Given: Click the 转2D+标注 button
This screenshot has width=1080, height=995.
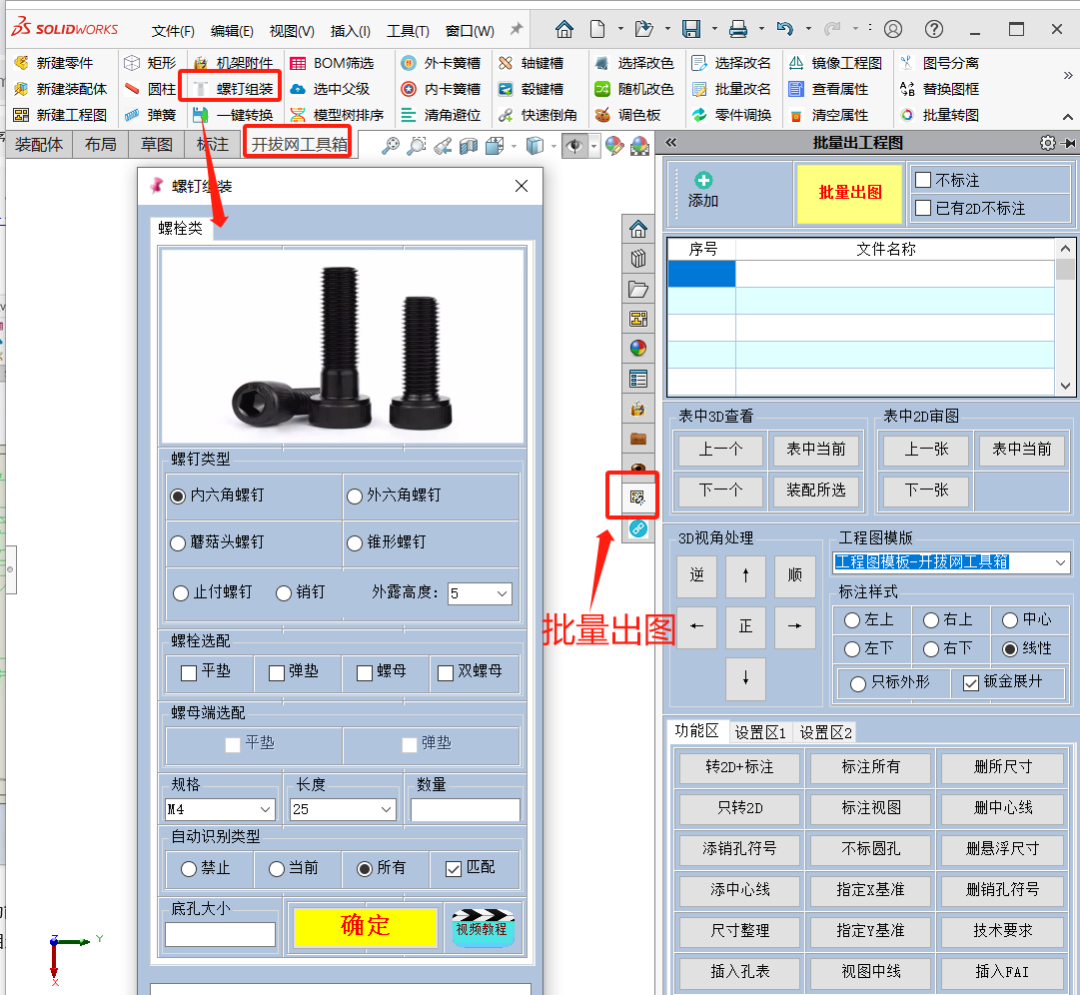Looking at the screenshot, I should coord(739,767).
